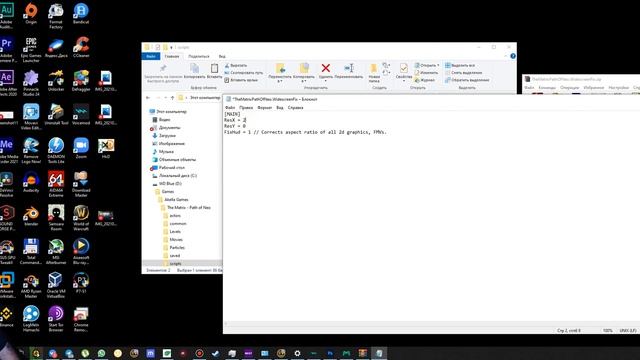Click Pin to Quick access icon in ribbon

(x=163, y=68)
